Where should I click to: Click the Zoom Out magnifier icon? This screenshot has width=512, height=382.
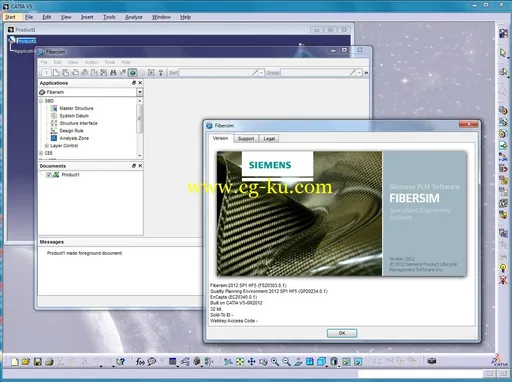point(286,361)
